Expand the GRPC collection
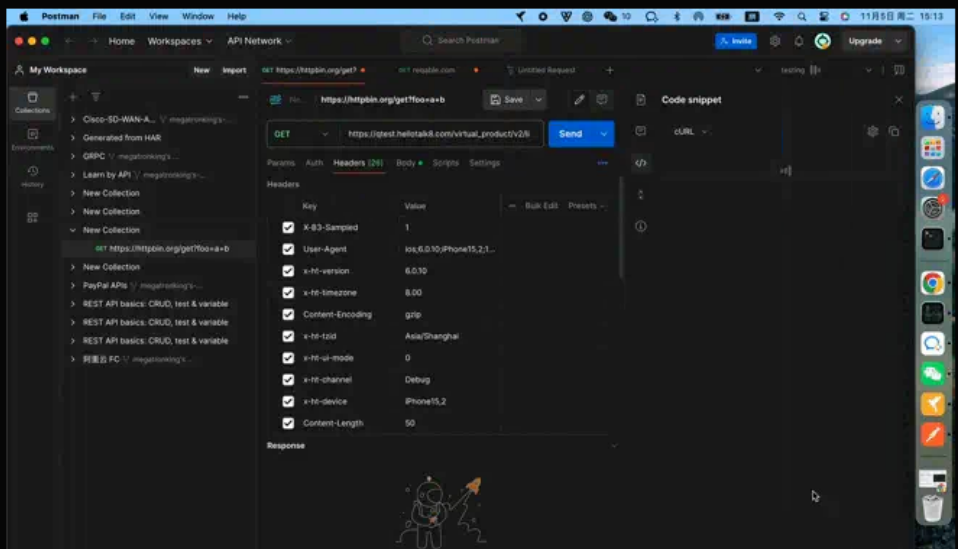This screenshot has height=549, width=958. [73, 156]
